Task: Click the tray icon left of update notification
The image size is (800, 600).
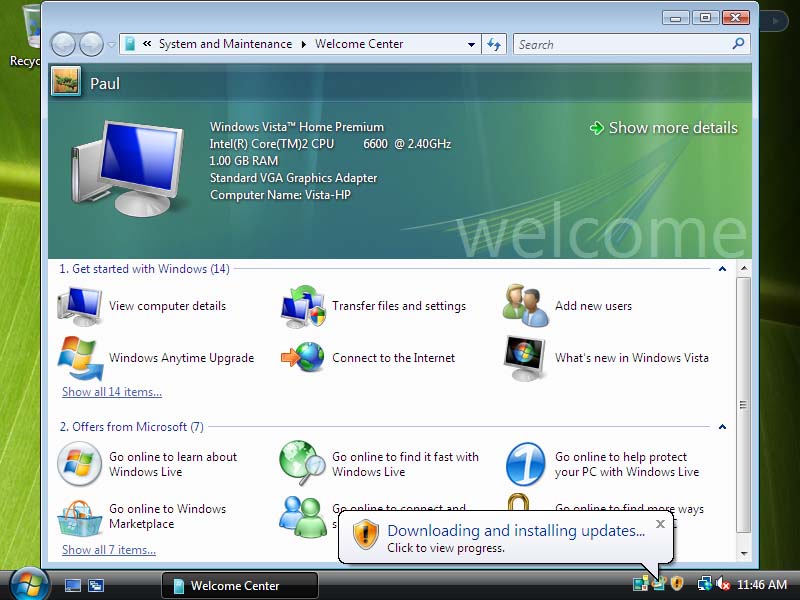Action: [640, 583]
